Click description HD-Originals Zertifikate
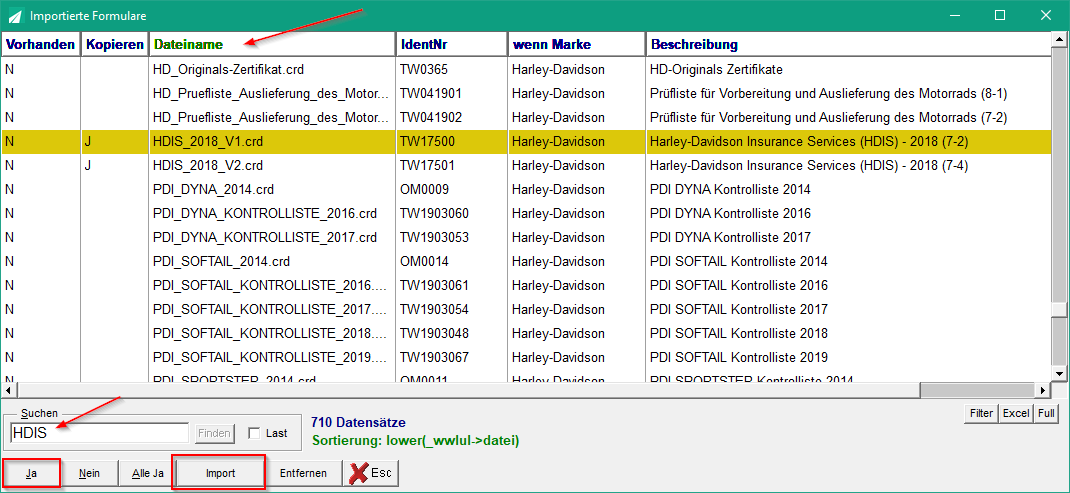Viewport: 1070px width, 493px height. pyautogui.click(x=717, y=69)
